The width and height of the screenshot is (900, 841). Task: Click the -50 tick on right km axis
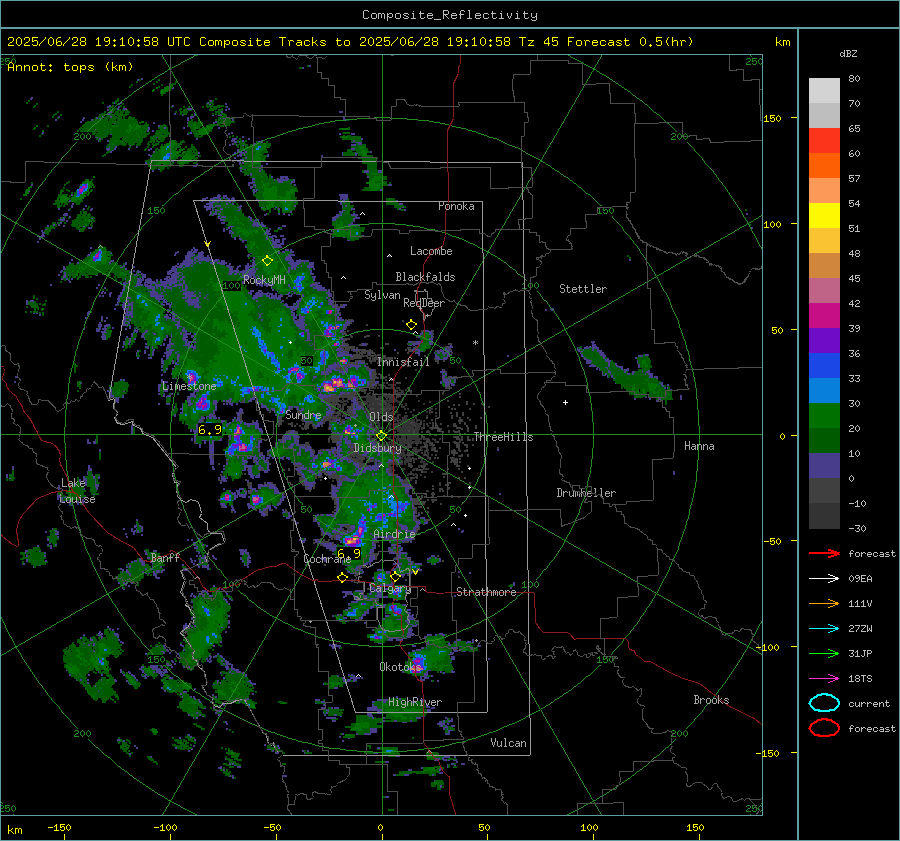[x=772, y=541]
